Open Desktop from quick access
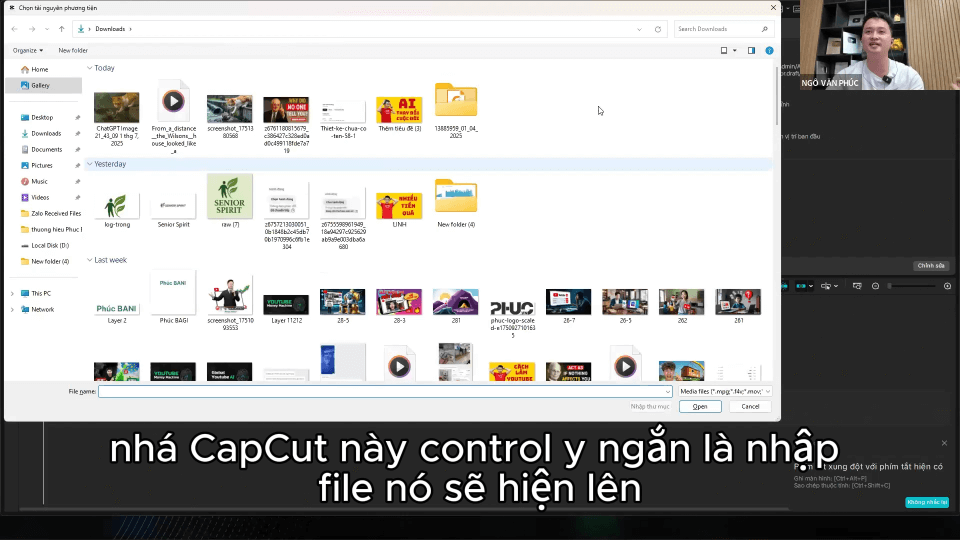Image resolution: width=960 pixels, height=540 pixels. [43, 117]
